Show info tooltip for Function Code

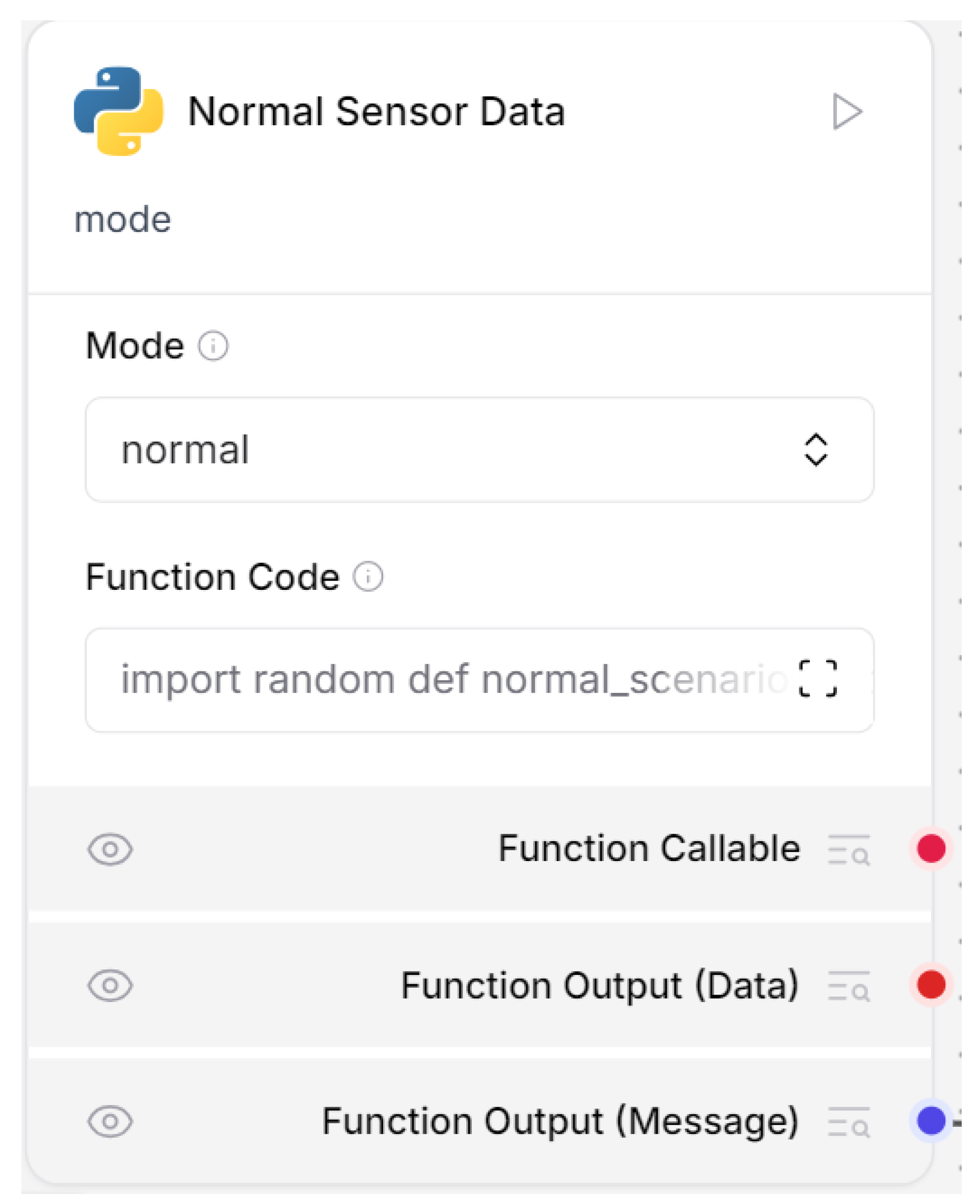368,577
